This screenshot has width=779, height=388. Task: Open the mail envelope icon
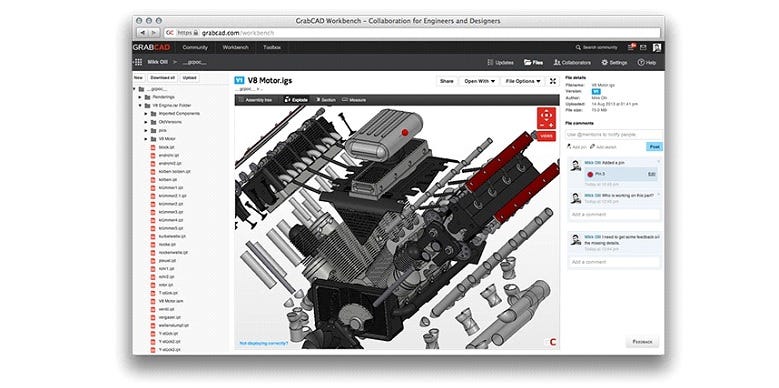(x=643, y=48)
